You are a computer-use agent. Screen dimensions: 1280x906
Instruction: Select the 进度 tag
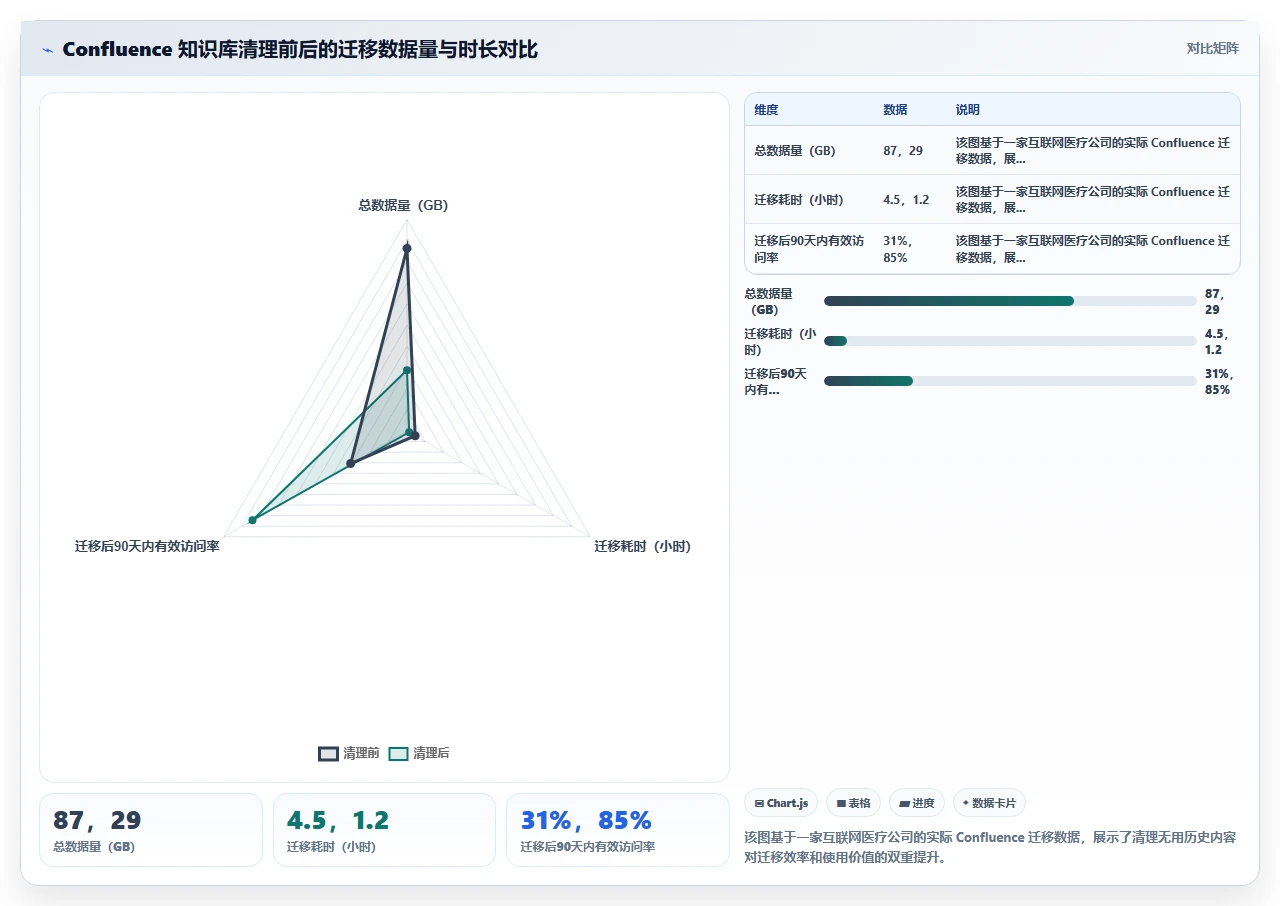tap(917, 803)
